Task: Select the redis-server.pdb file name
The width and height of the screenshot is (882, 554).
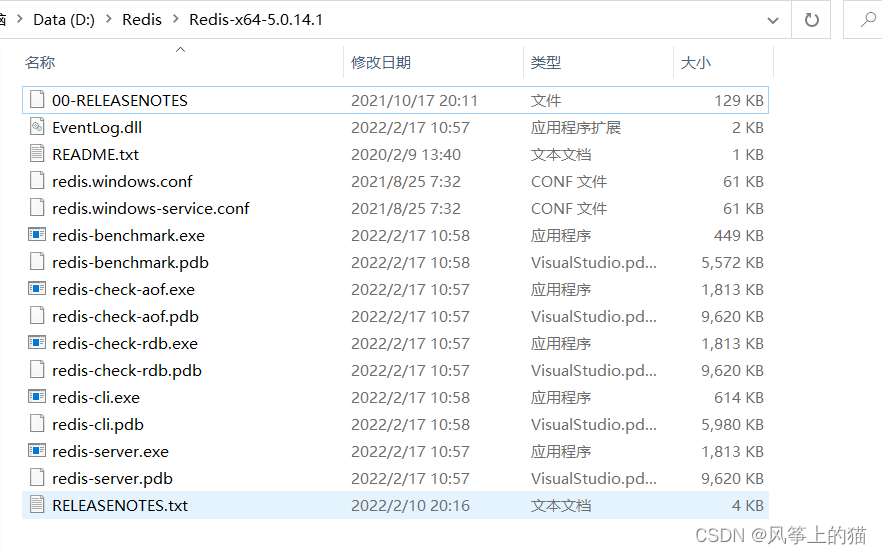Action: (112, 479)
